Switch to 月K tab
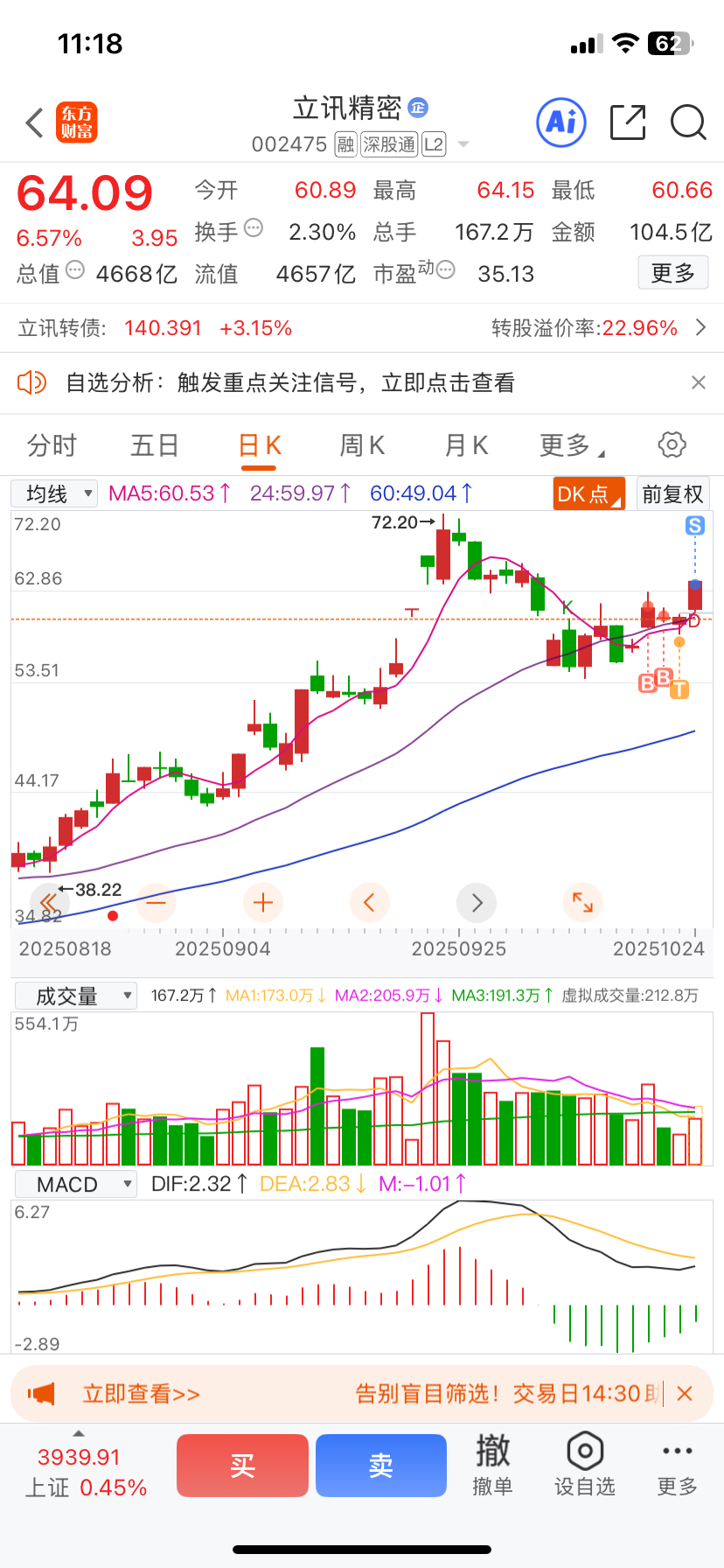This screenshot has height=1568, width=724. tap(466, 445)
